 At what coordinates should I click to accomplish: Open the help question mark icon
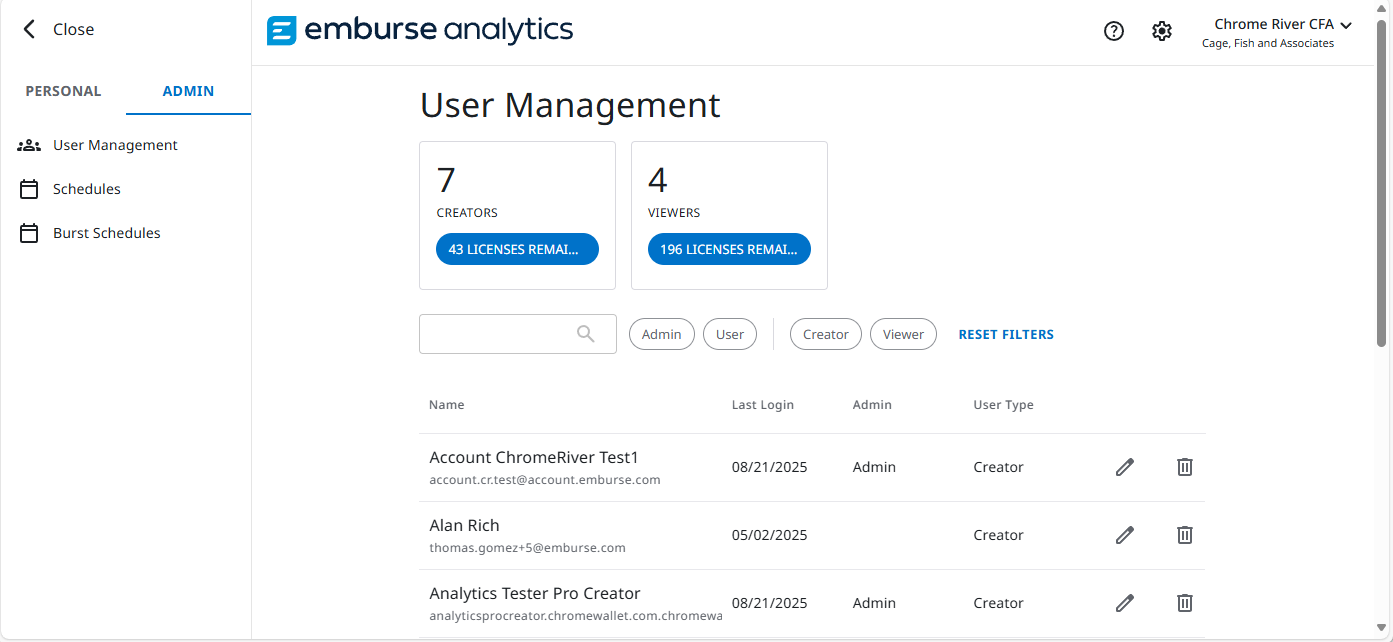click(1113, 31)
